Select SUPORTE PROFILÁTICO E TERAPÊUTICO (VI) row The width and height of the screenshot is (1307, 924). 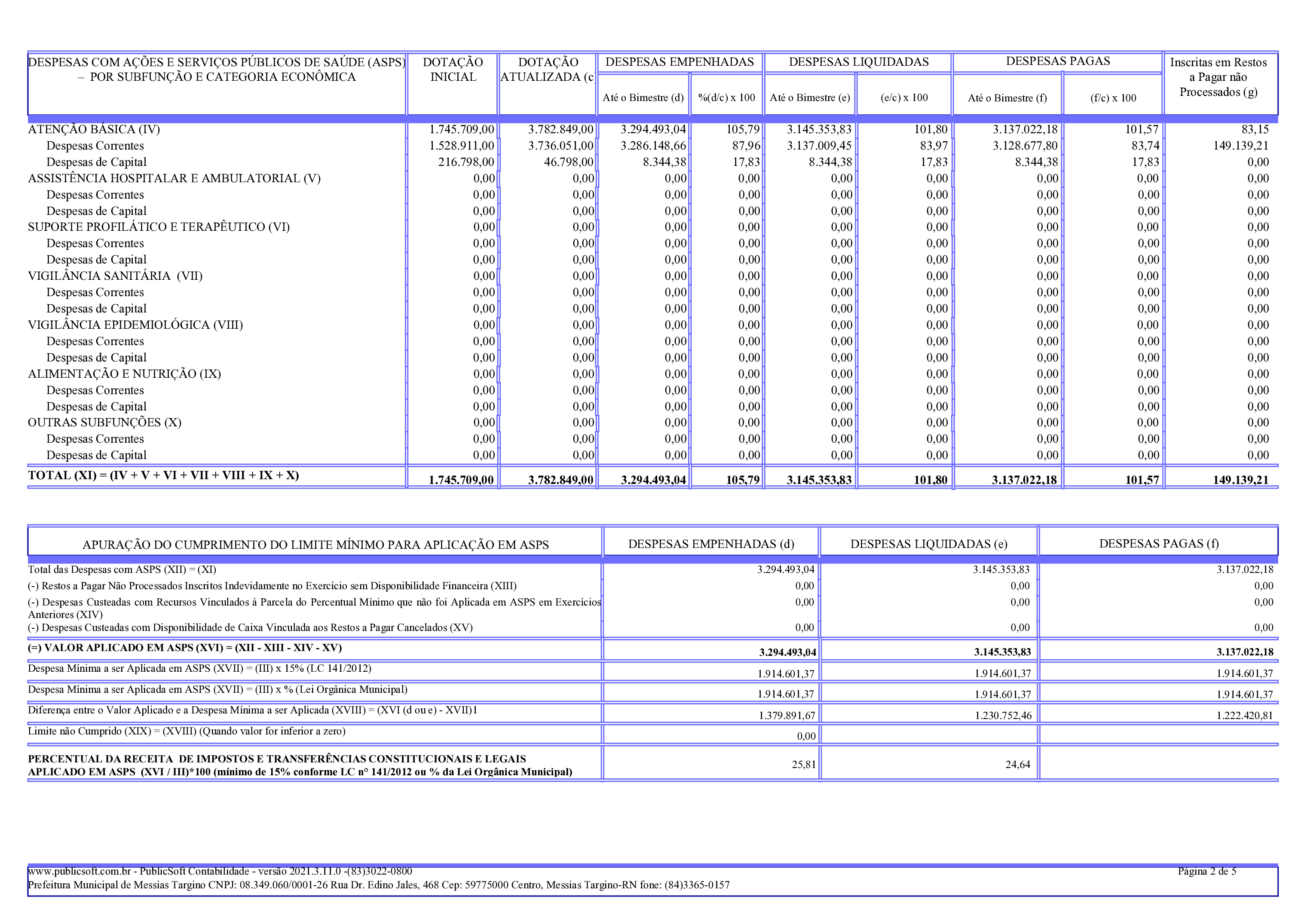pyautogui.click(x=159, y=227)
